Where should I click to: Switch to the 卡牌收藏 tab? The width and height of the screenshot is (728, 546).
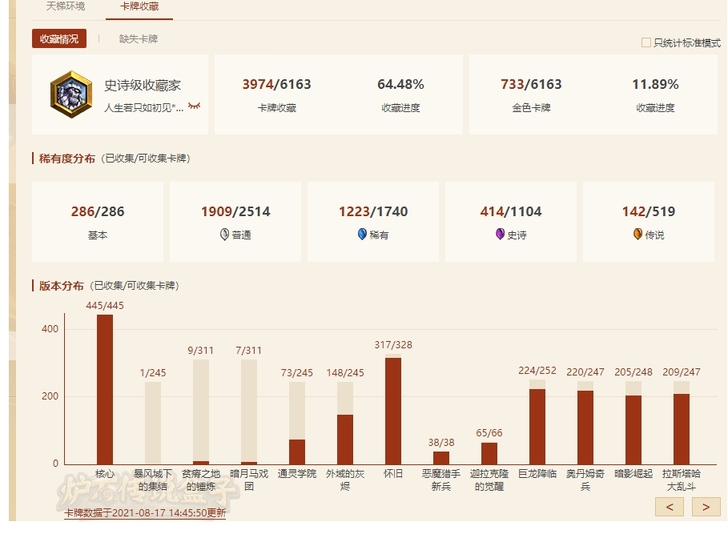click(x=139, y=6)
